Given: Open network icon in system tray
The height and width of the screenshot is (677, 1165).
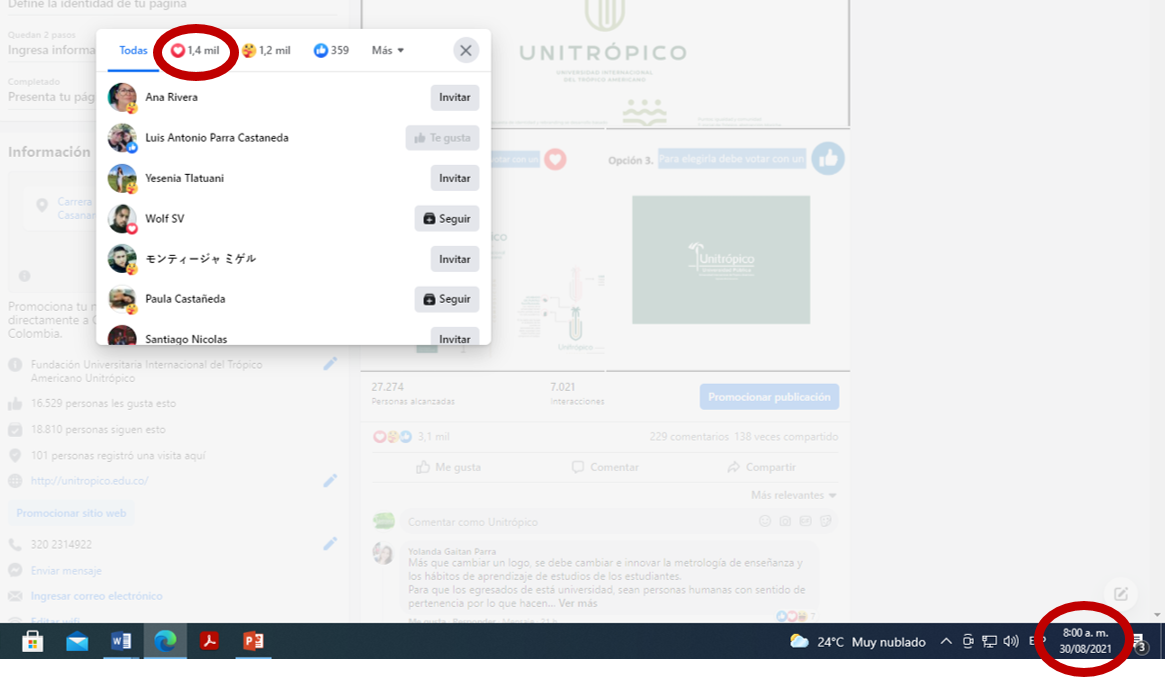Looking at the screenshot, I should [x=989, y=641].
